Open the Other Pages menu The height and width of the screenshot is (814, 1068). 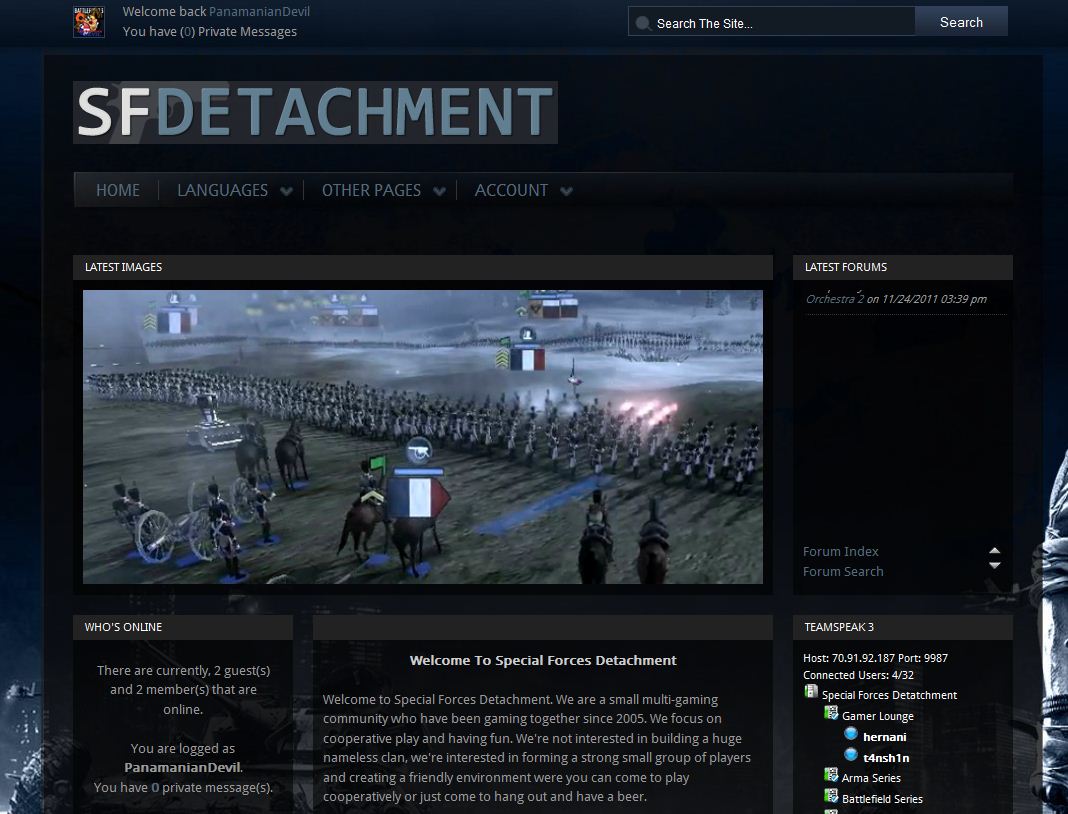tap(371, 190)
